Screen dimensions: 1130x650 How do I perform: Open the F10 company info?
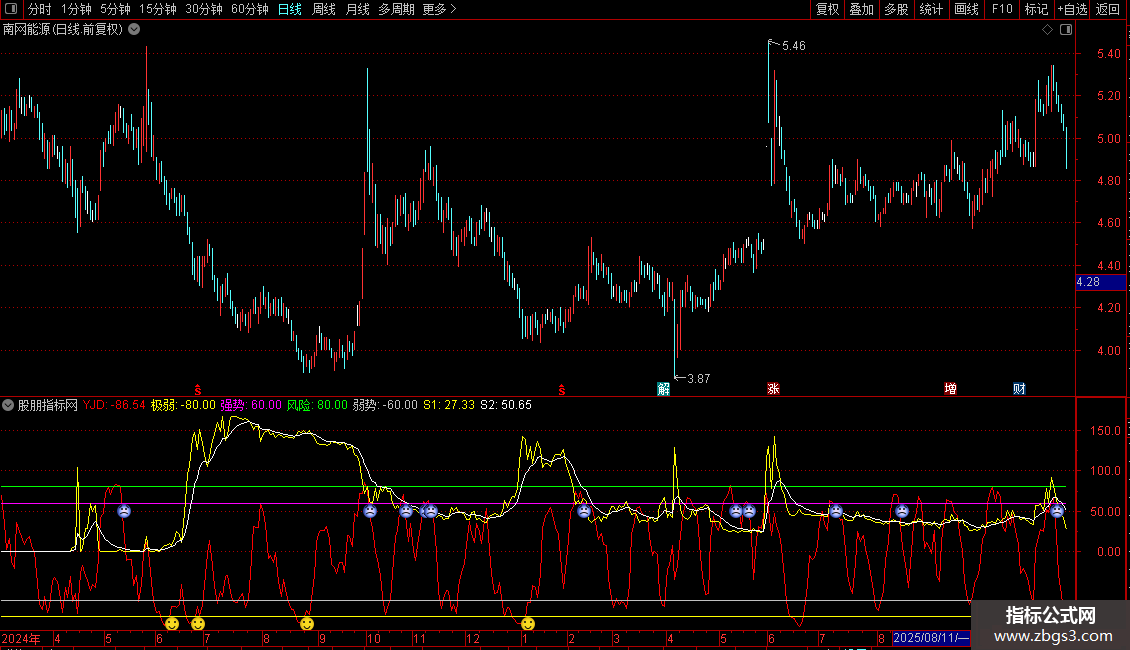click(x=1002, y=9)
